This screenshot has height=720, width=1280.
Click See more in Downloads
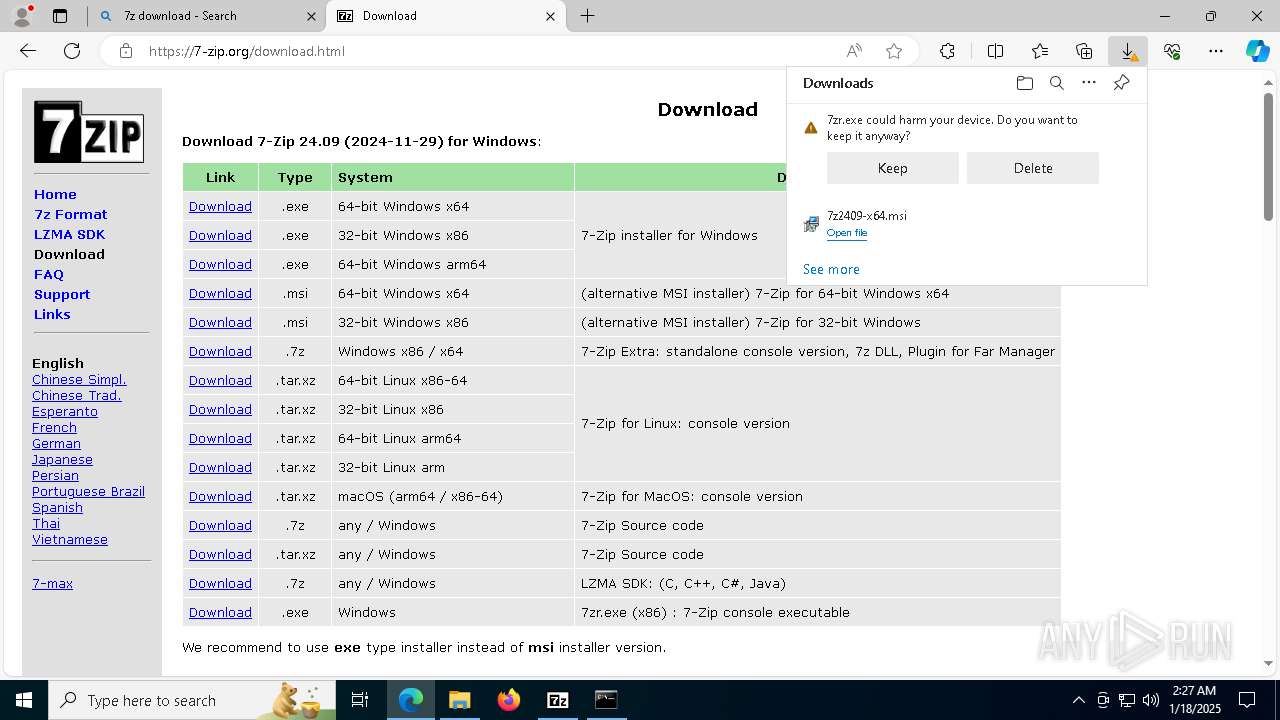click(831, 269)
